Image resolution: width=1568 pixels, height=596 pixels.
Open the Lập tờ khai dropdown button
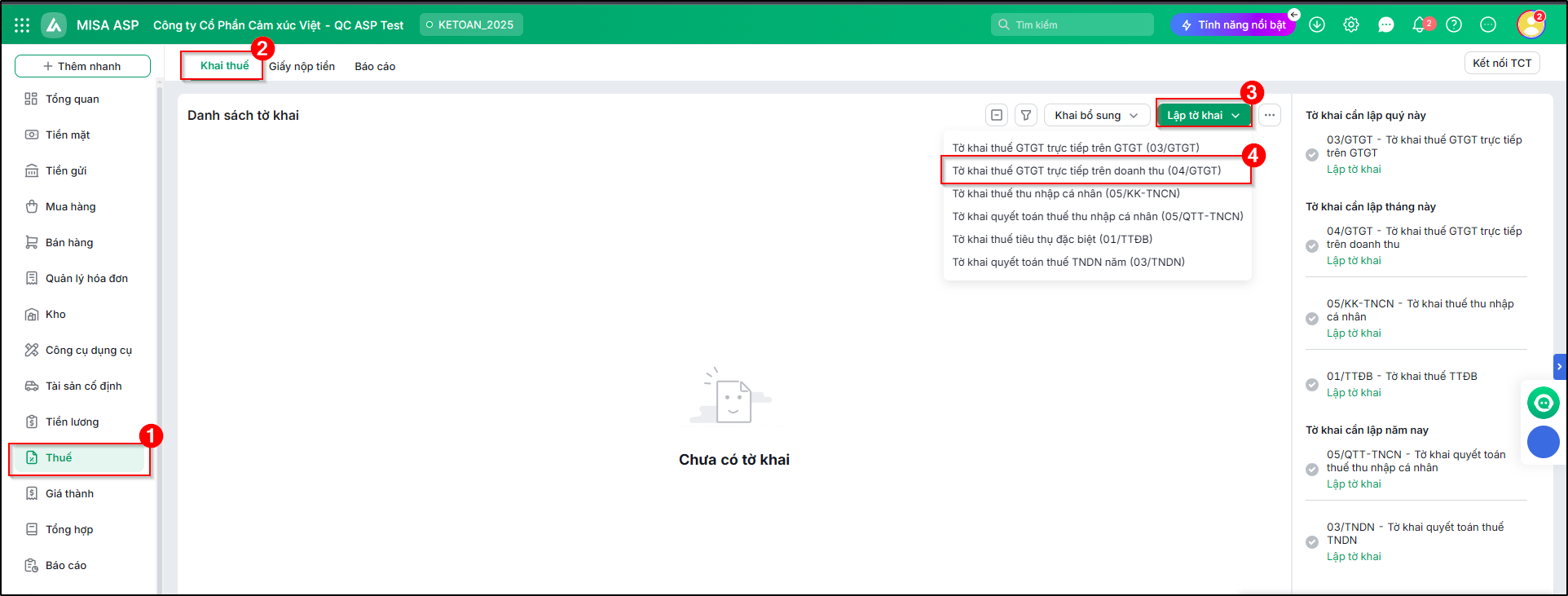pyautogui.click(x=1204, y=116)
